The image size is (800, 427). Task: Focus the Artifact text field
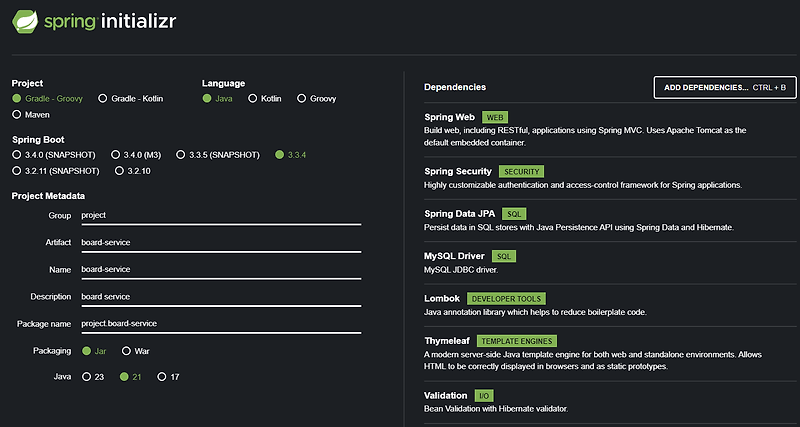(x=220, y=242)
